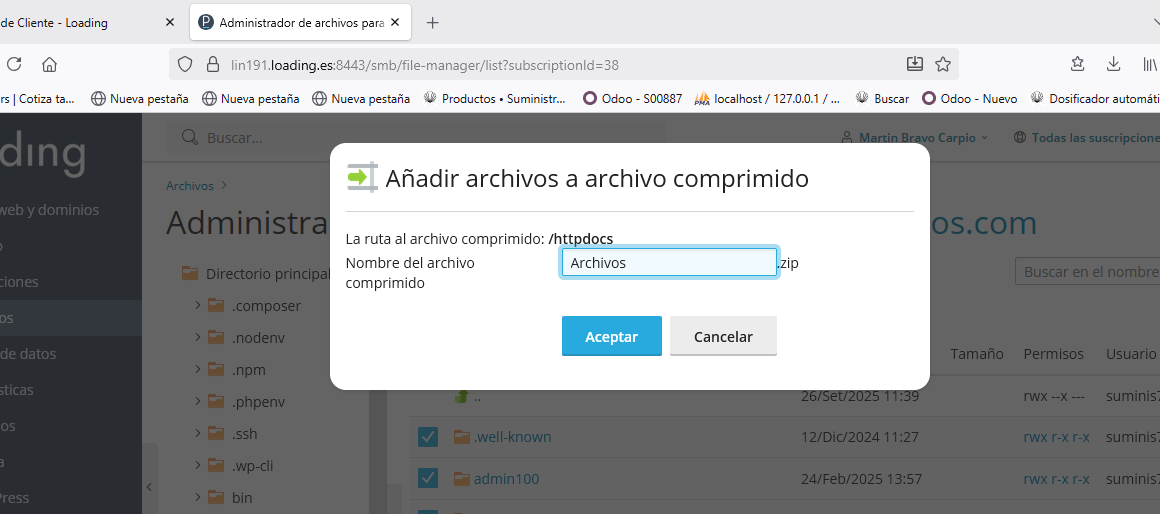The height and width of the screenshot is (514, 1160).
Task: Click the up-folder arrow icon
Action: click(461, 396)
